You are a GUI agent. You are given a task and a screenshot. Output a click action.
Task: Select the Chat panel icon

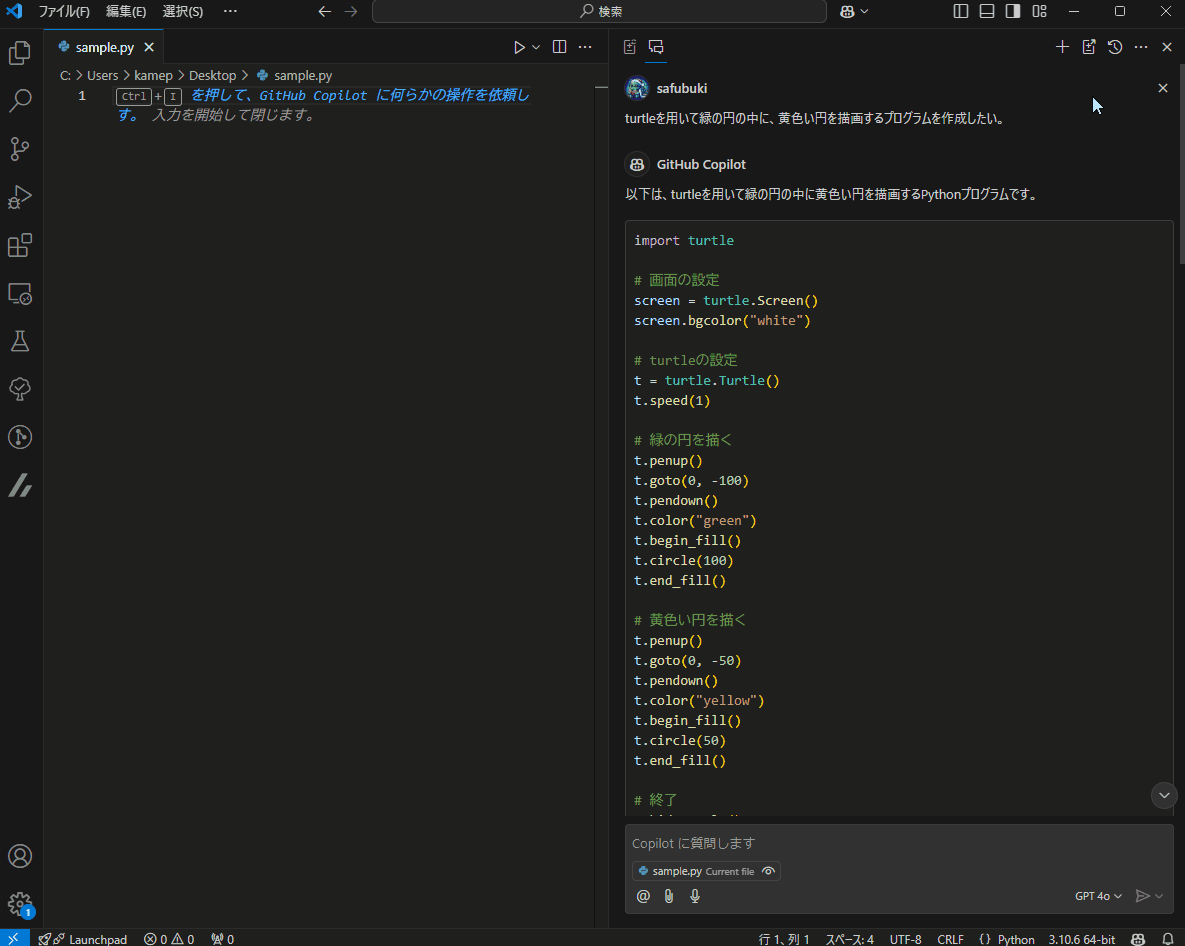pyautogui.click(x=656, y=47)
